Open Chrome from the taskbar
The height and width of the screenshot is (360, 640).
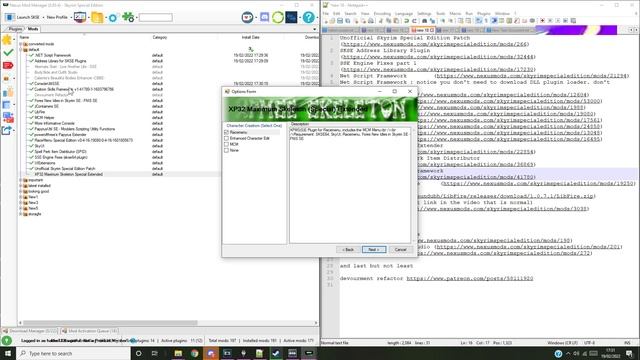point(195,353)
